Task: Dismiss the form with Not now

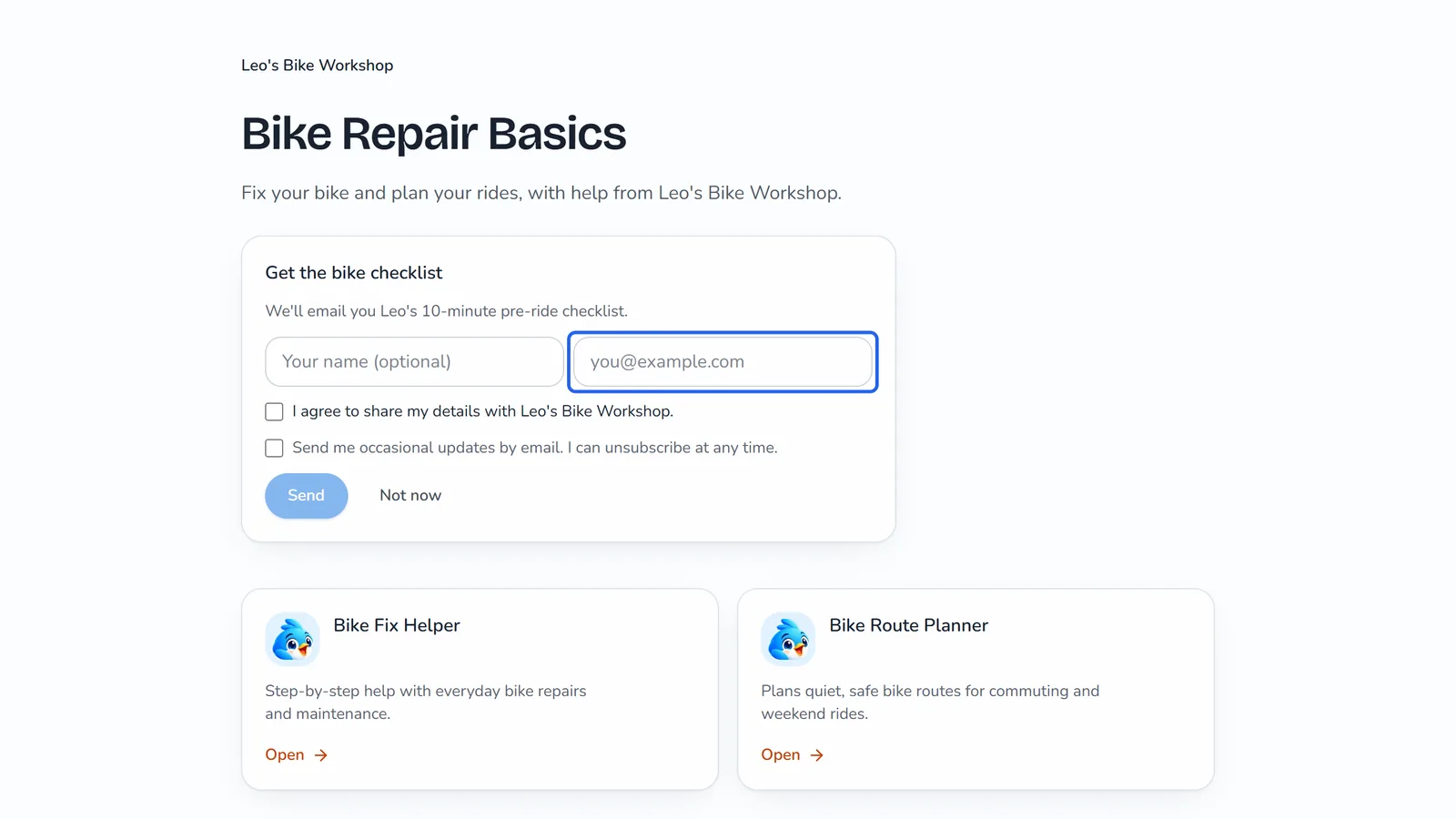Action: pyautogui.click(x=410, y=496)
